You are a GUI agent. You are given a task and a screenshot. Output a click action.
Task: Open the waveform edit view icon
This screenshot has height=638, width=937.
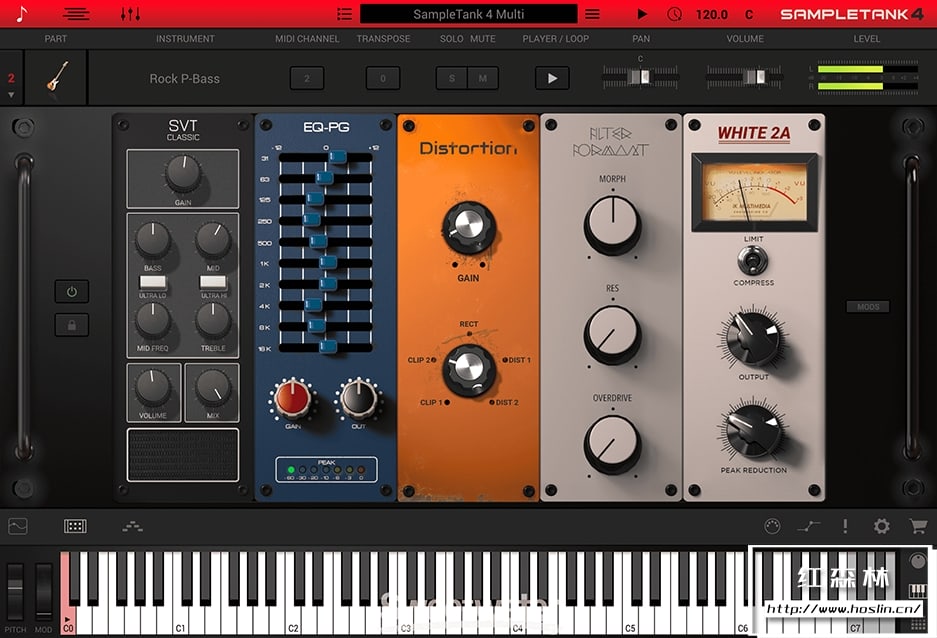click(18, 526)
